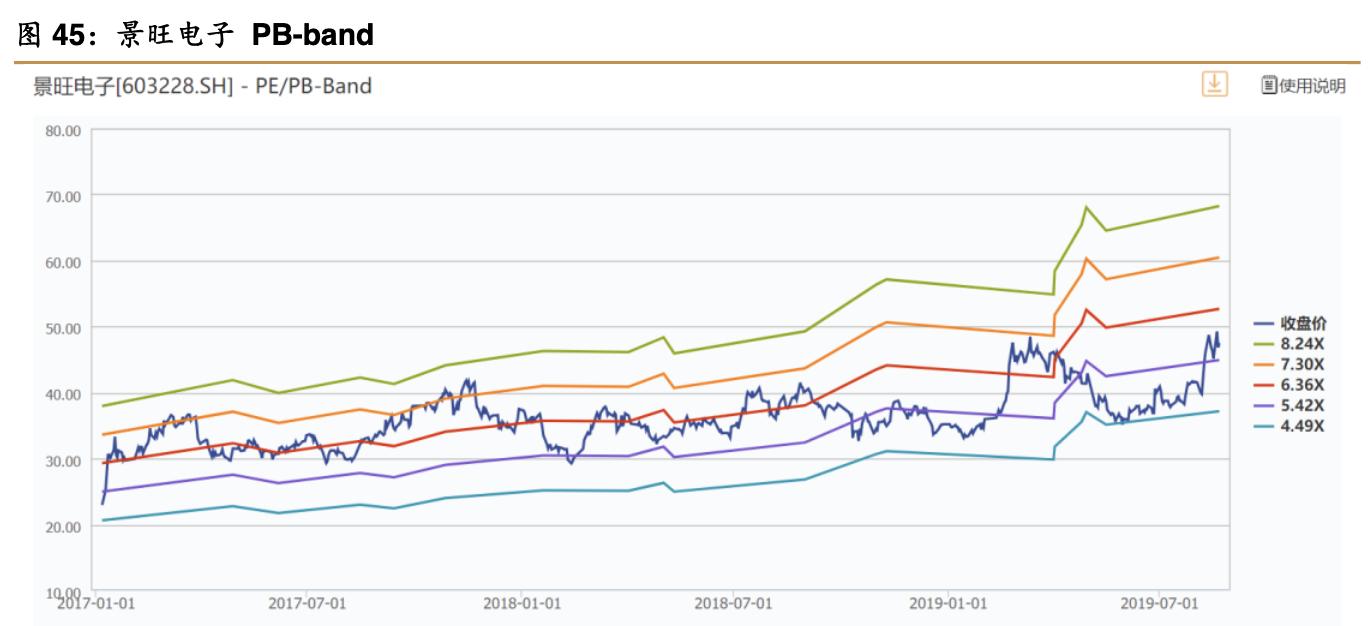Click the 20.00 y-axis label
Viewport: 1372px width, 626px height.
pos(62,526)
